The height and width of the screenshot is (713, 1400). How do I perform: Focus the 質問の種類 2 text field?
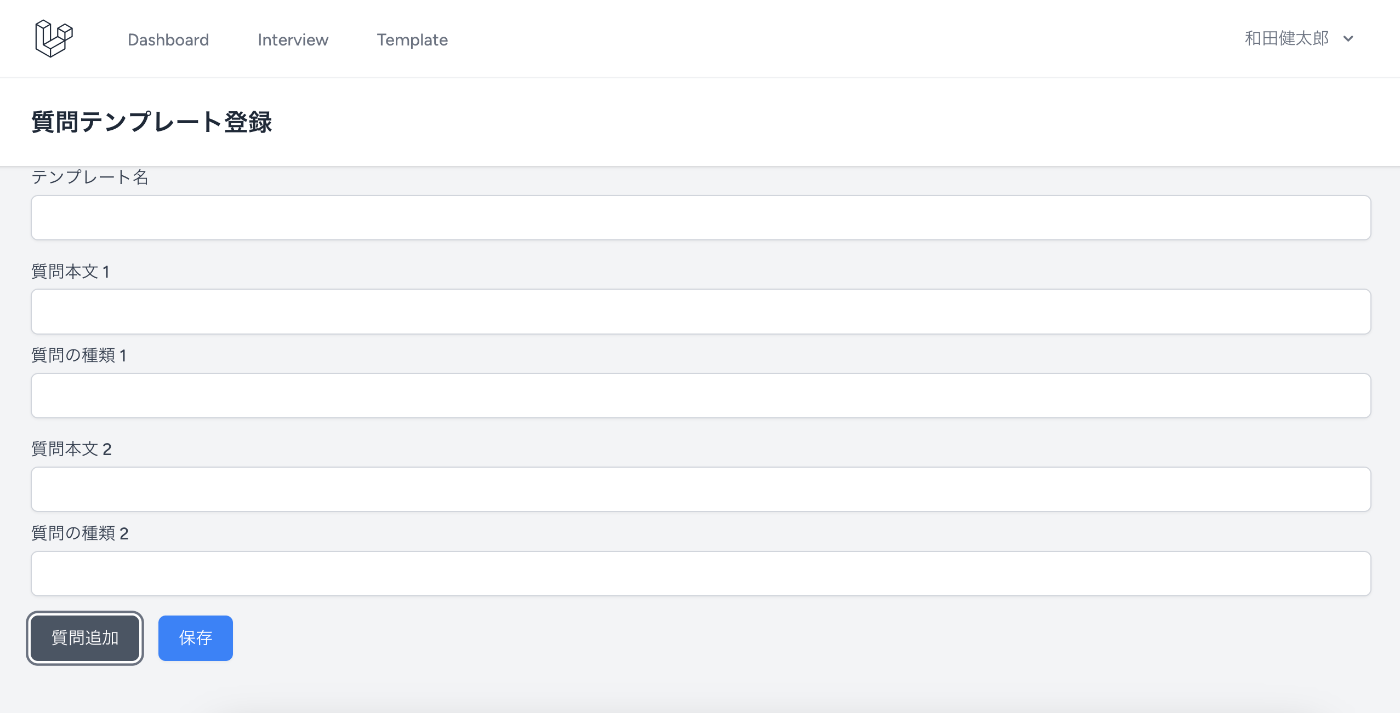(x=700, y=573)
